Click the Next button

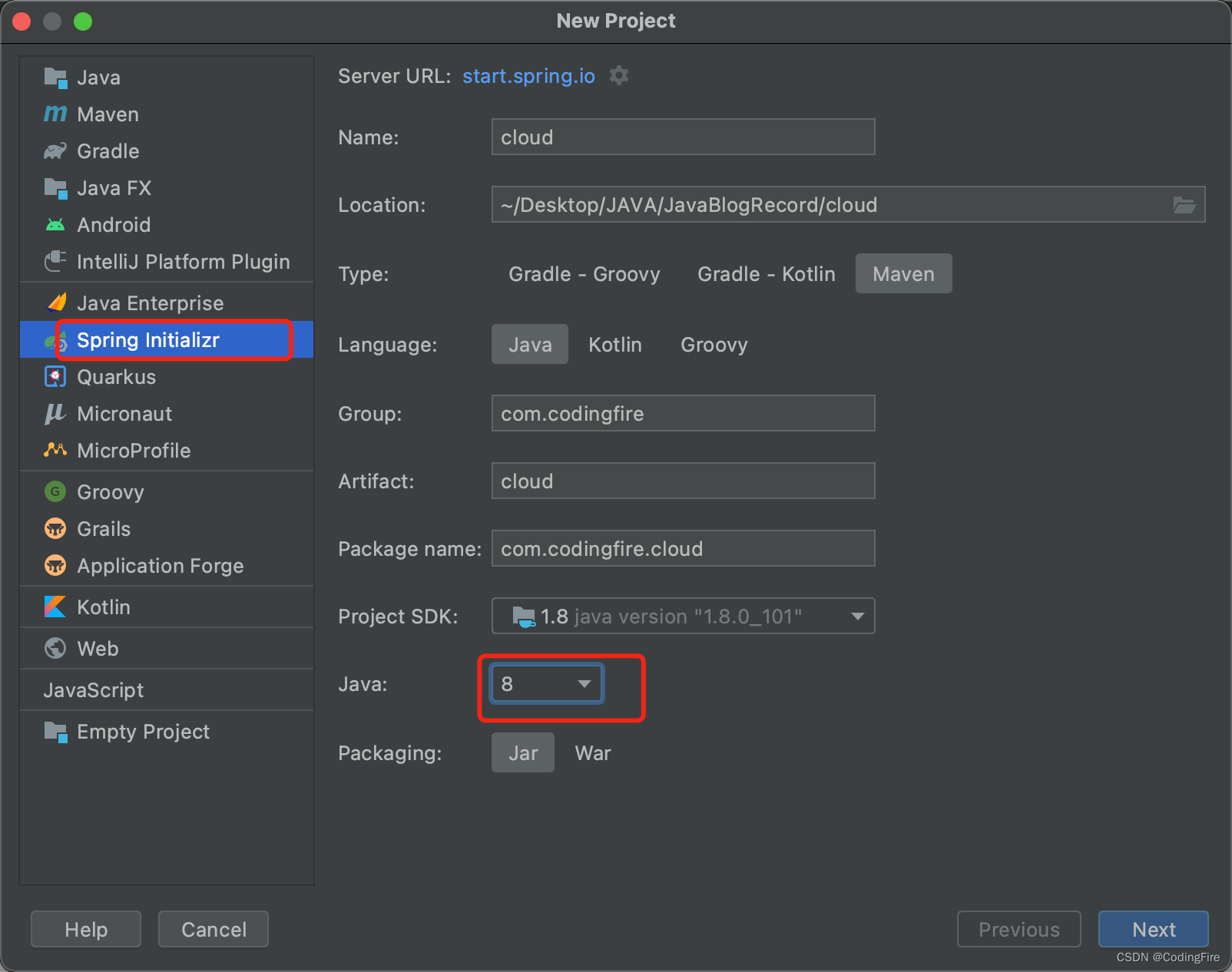1154,929
